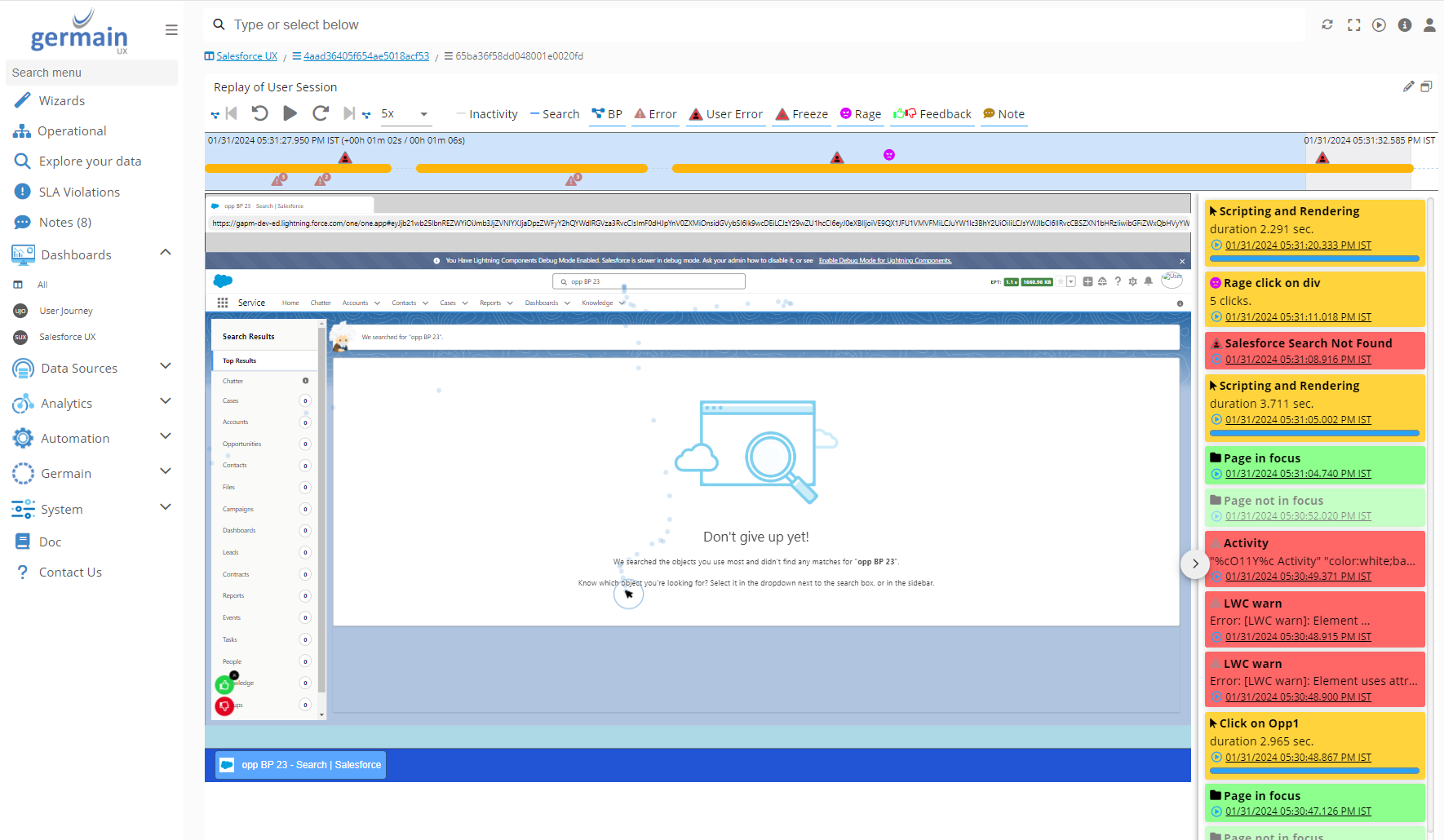
Task: Click the Salesforce UX breadcrumb link
Action: [246, 56]
